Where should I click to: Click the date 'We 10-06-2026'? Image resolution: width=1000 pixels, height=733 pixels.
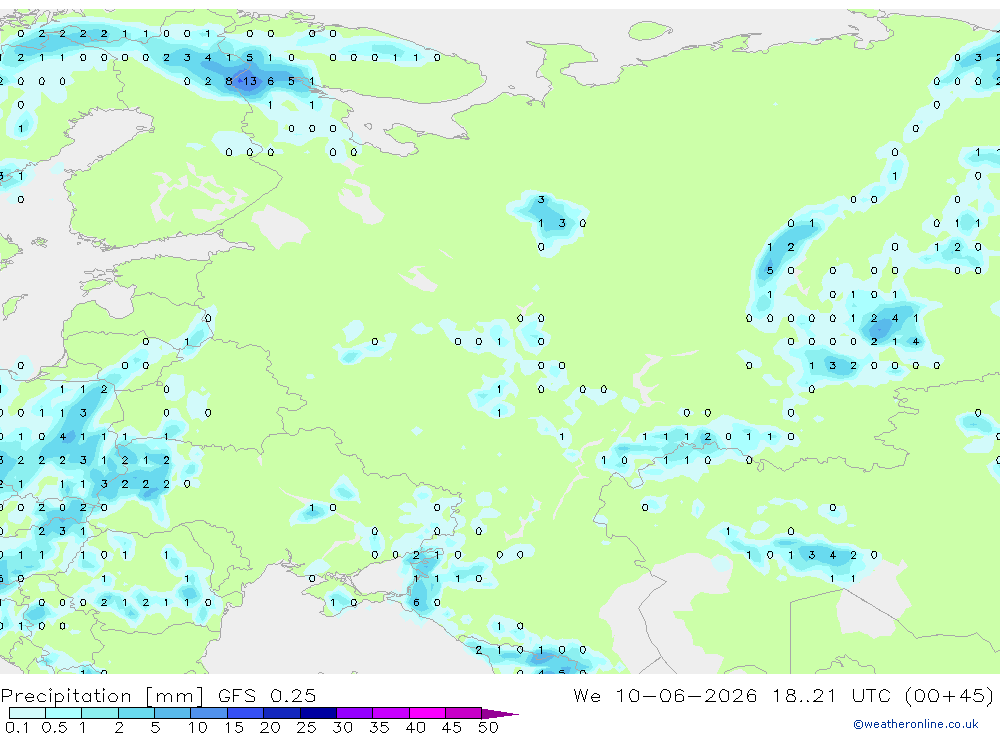tap(665, 695)
